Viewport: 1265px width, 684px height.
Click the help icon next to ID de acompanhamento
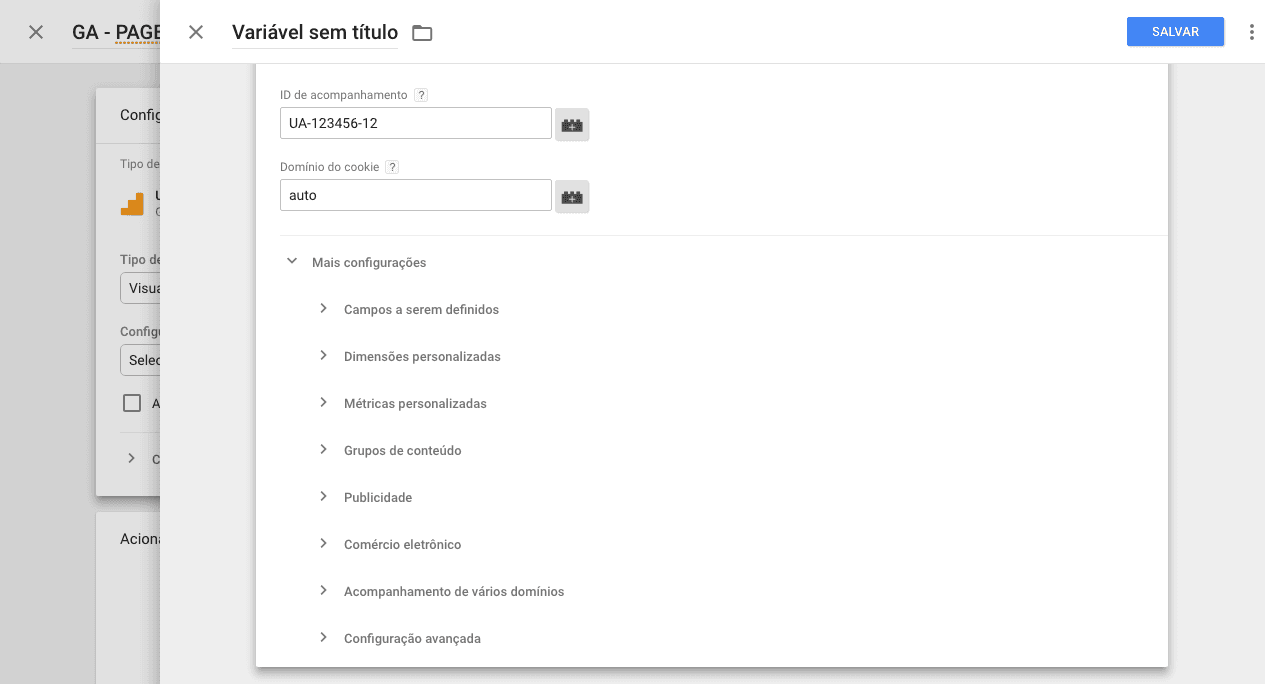click(x=421, y=94)
